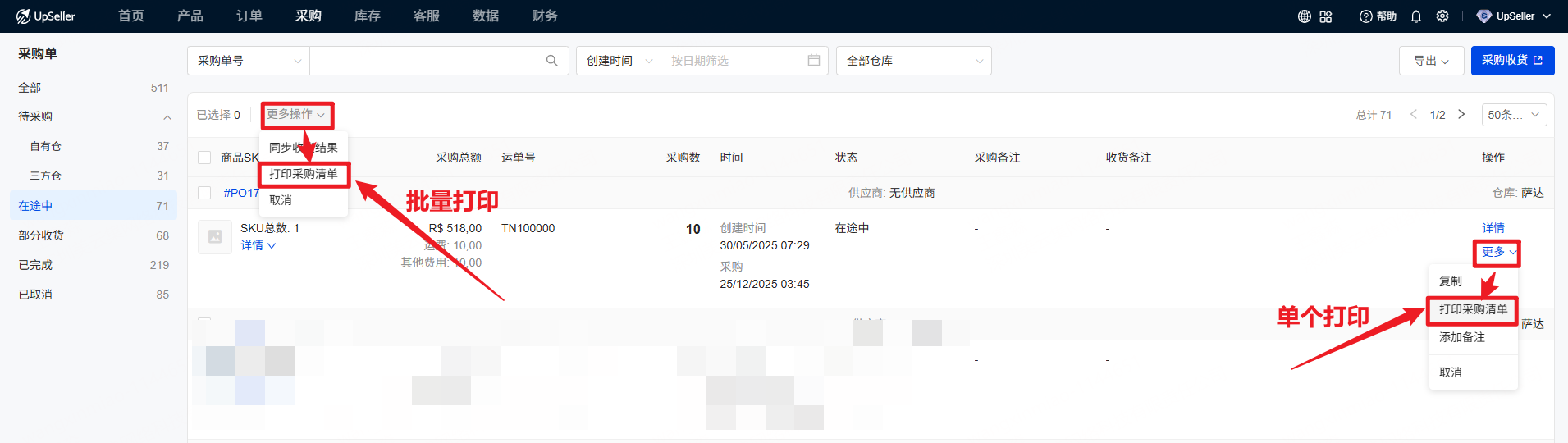This screenshot has width=1568, height=443.
Task: Choose 添加备注 from the 更多 menu
Action: pos(1462,337)
